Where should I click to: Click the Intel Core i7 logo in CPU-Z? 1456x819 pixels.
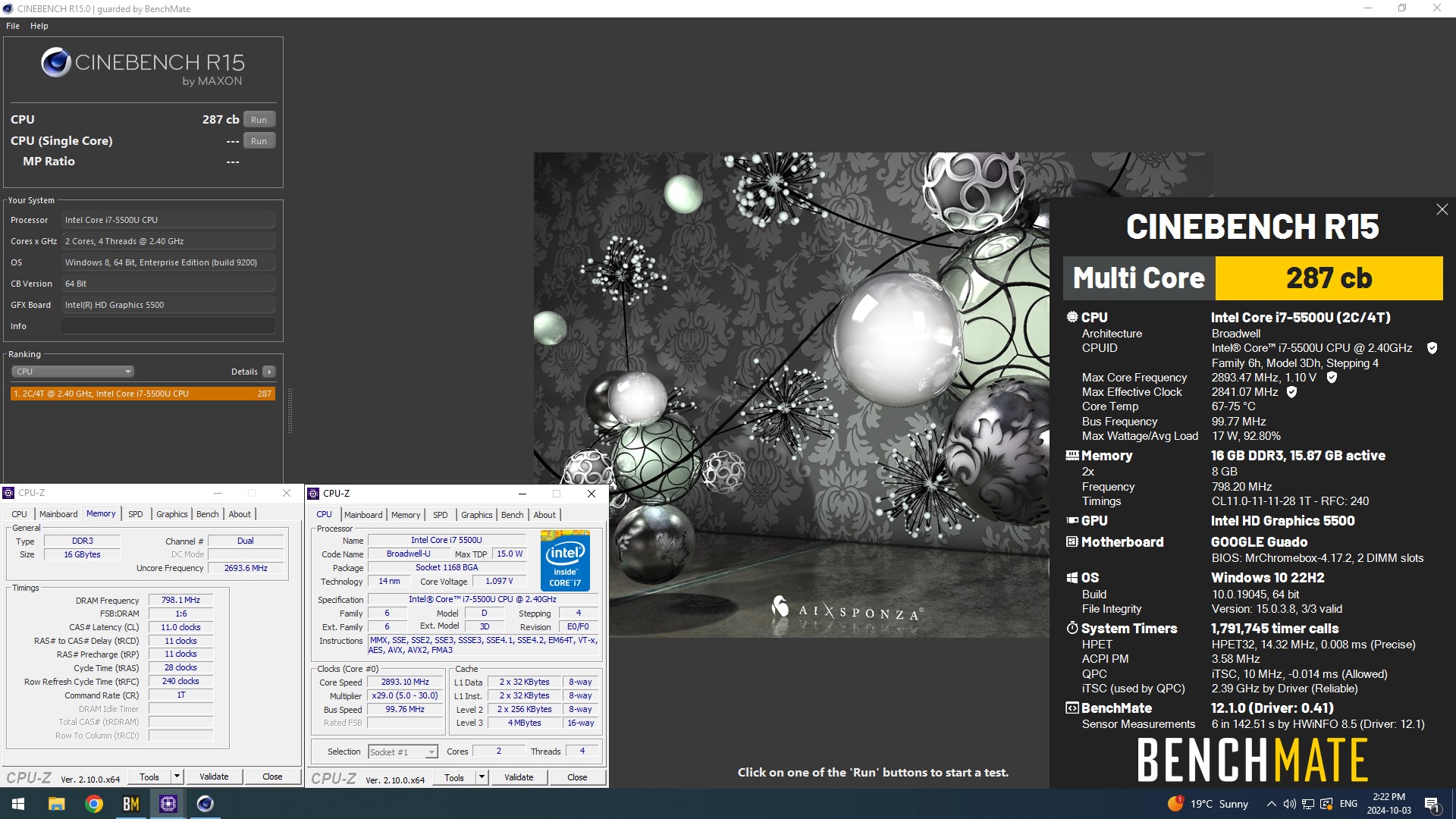[x=565, y=561]
